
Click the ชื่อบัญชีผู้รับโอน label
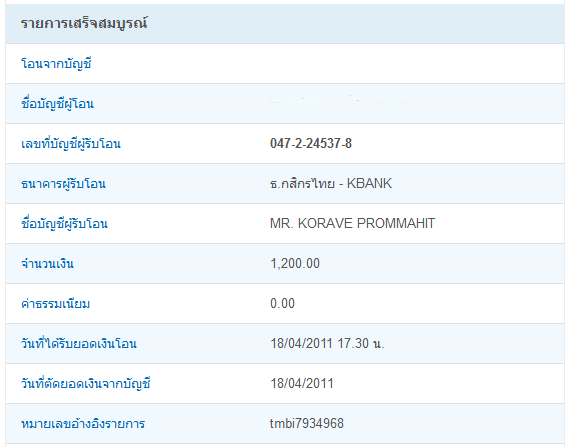64,224
